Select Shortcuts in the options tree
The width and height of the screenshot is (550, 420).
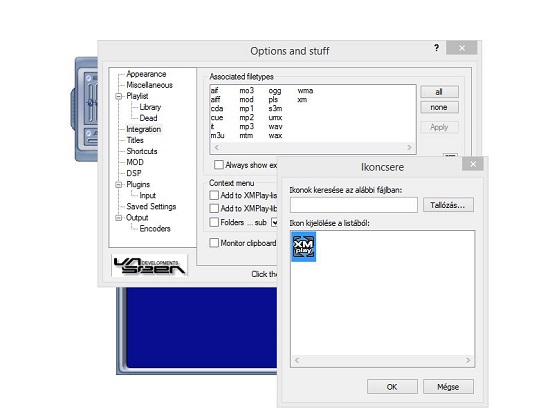point(142,151)
